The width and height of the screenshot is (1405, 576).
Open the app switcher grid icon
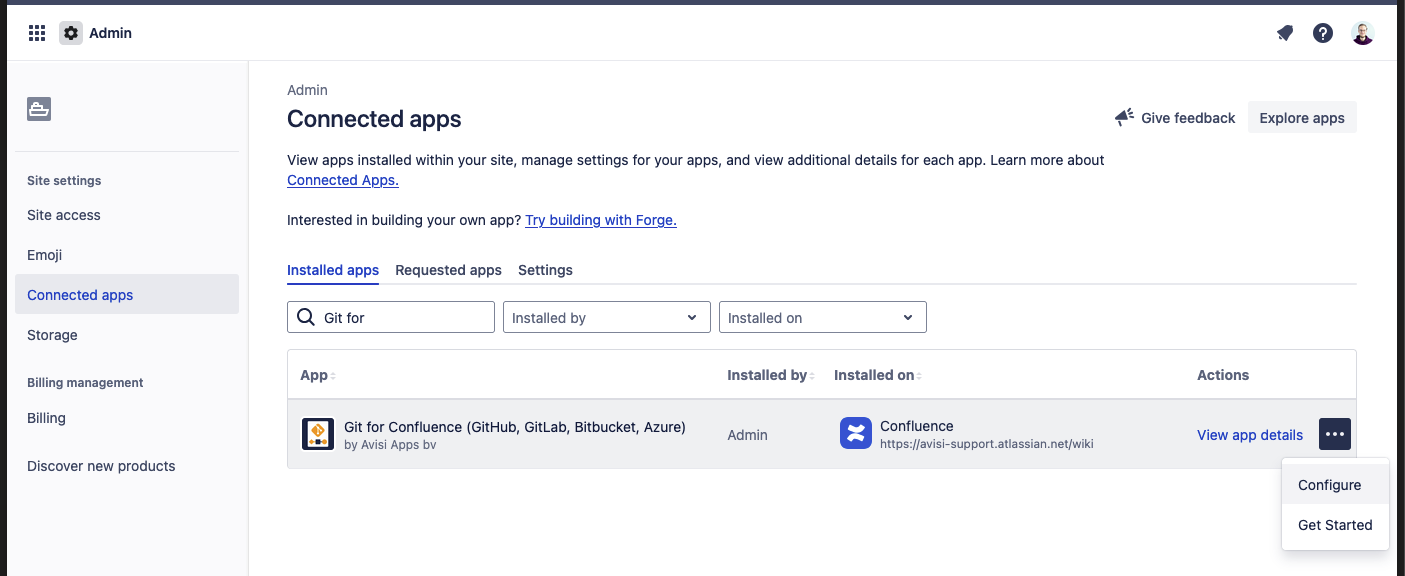pos(37,33)
